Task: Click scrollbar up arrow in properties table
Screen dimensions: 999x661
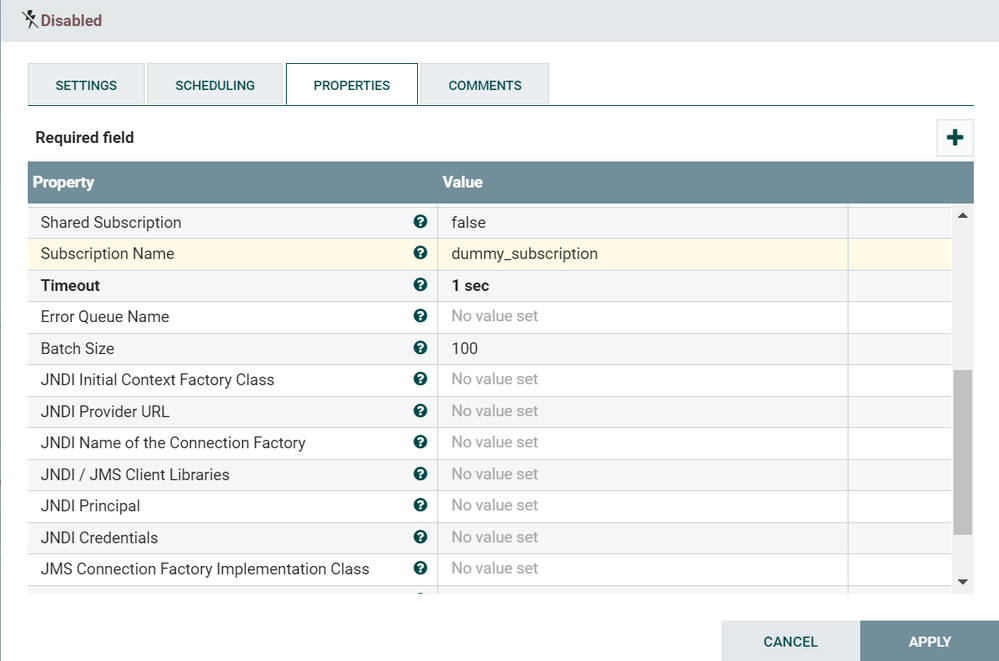Action: coord(963,215)
